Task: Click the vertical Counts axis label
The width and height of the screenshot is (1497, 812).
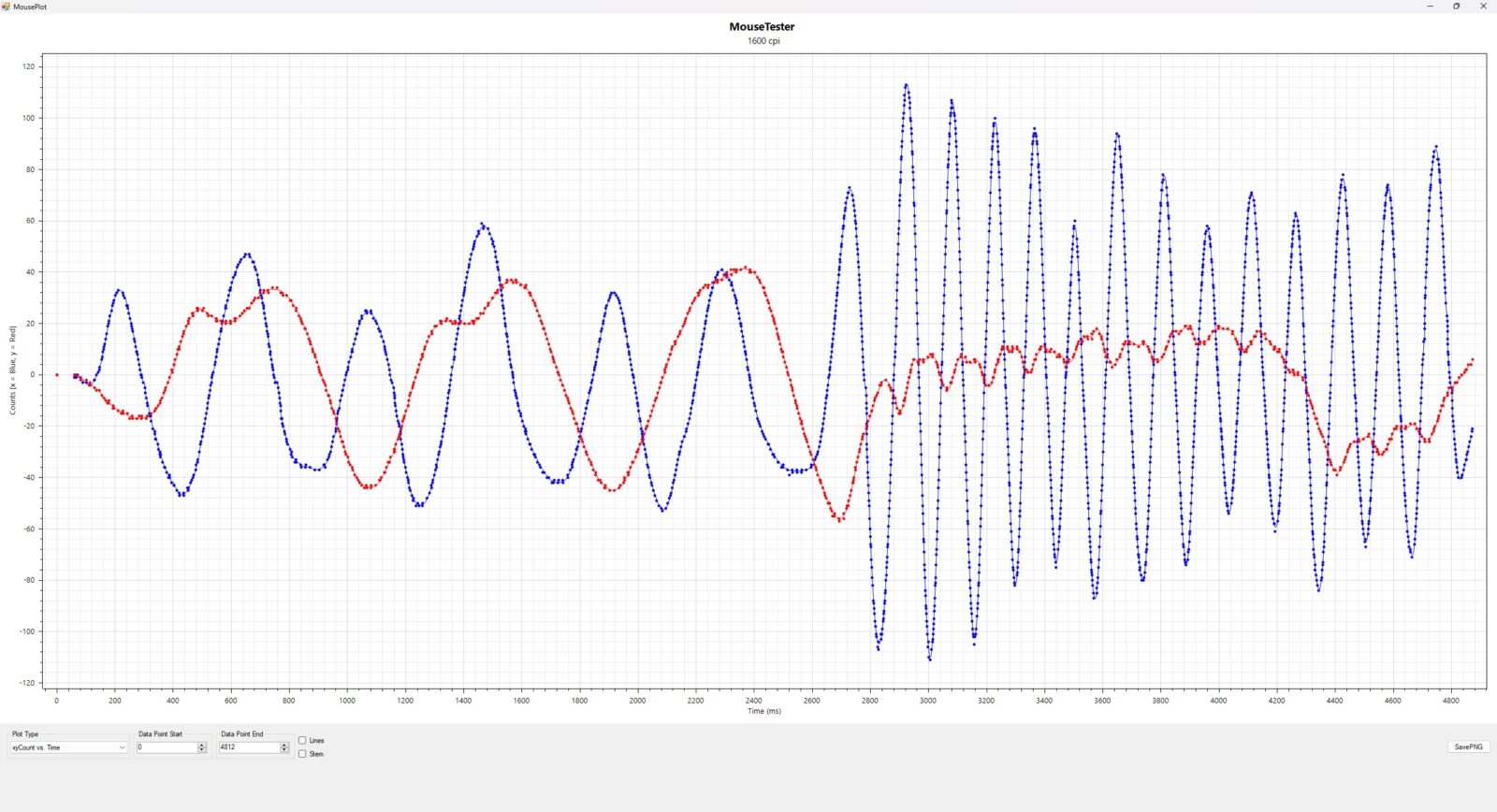Action: (13, 370)
